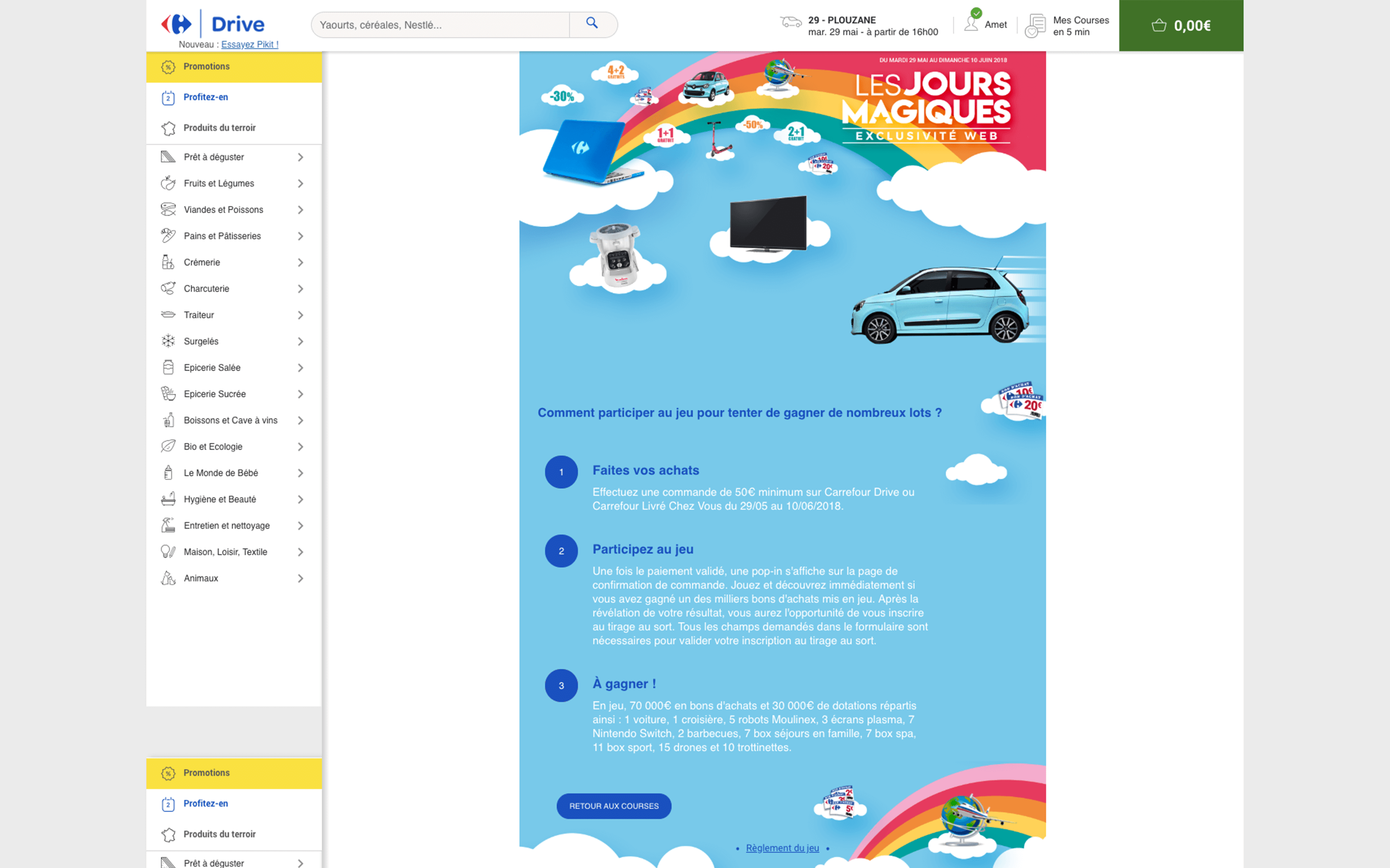Click the 29 - PLOUZANE store selector
The height and width of the screenshot is (868, 1390).
point(873,26)
